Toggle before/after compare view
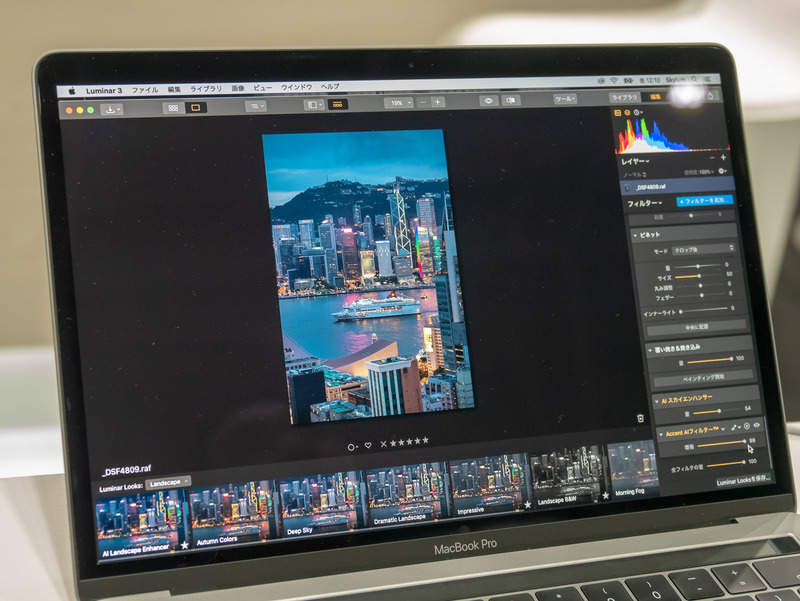Viewport: 800px width, 601px height. [x=510, y=100]
